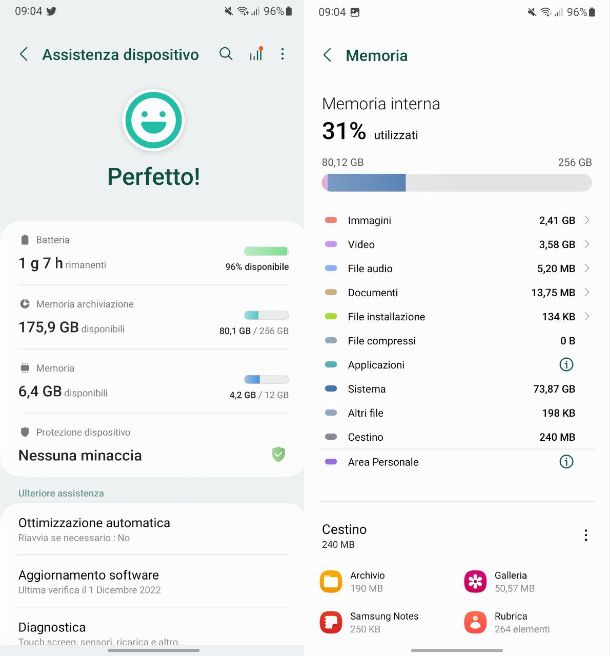Viewport: 610px width, 657px height.
Task: Tap Rubrica 264 elementi text
Action: tap(522, 629)
